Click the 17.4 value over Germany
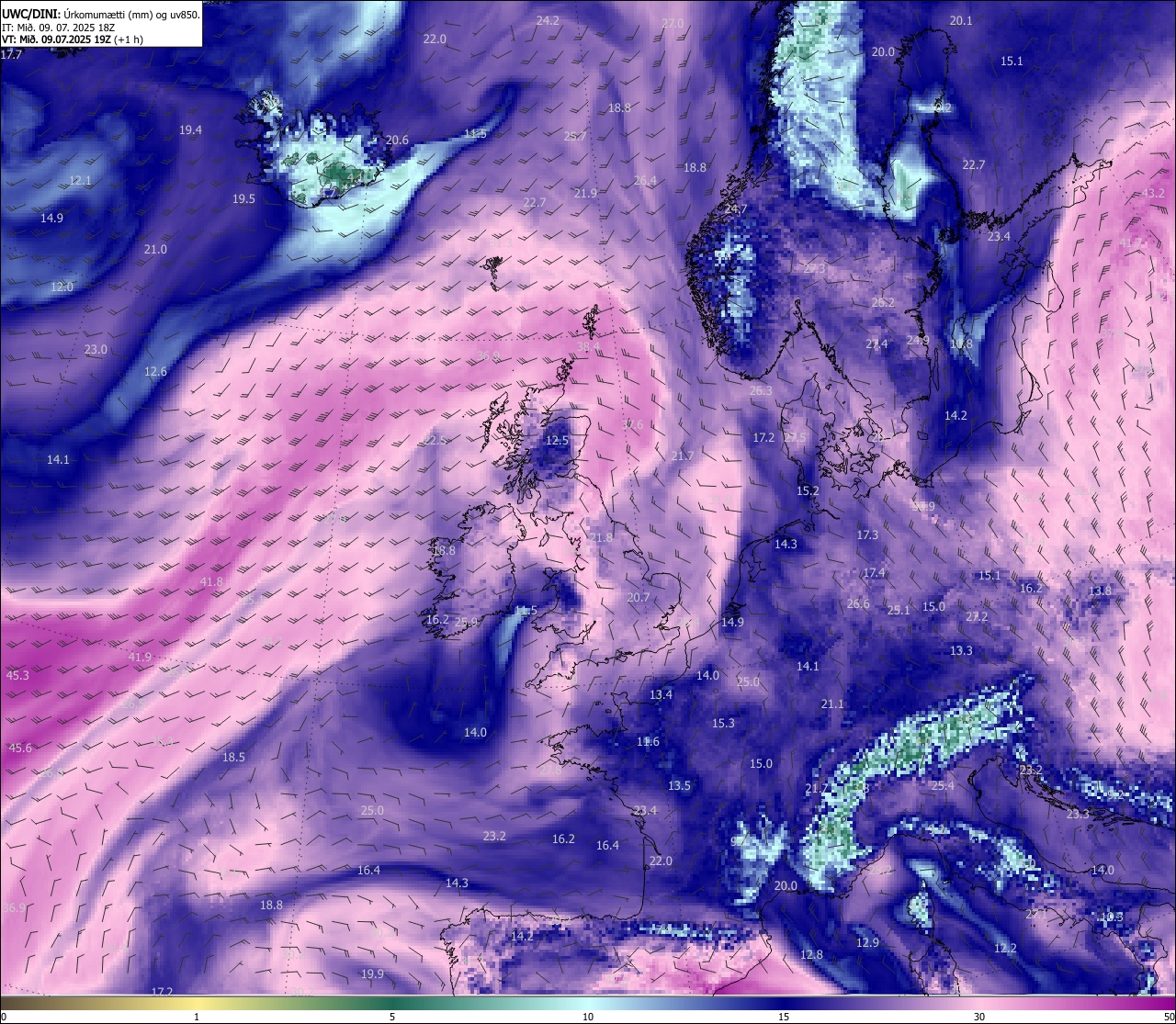The image size is (1176, 1024). pyautogui.click(x=874, y=573)
